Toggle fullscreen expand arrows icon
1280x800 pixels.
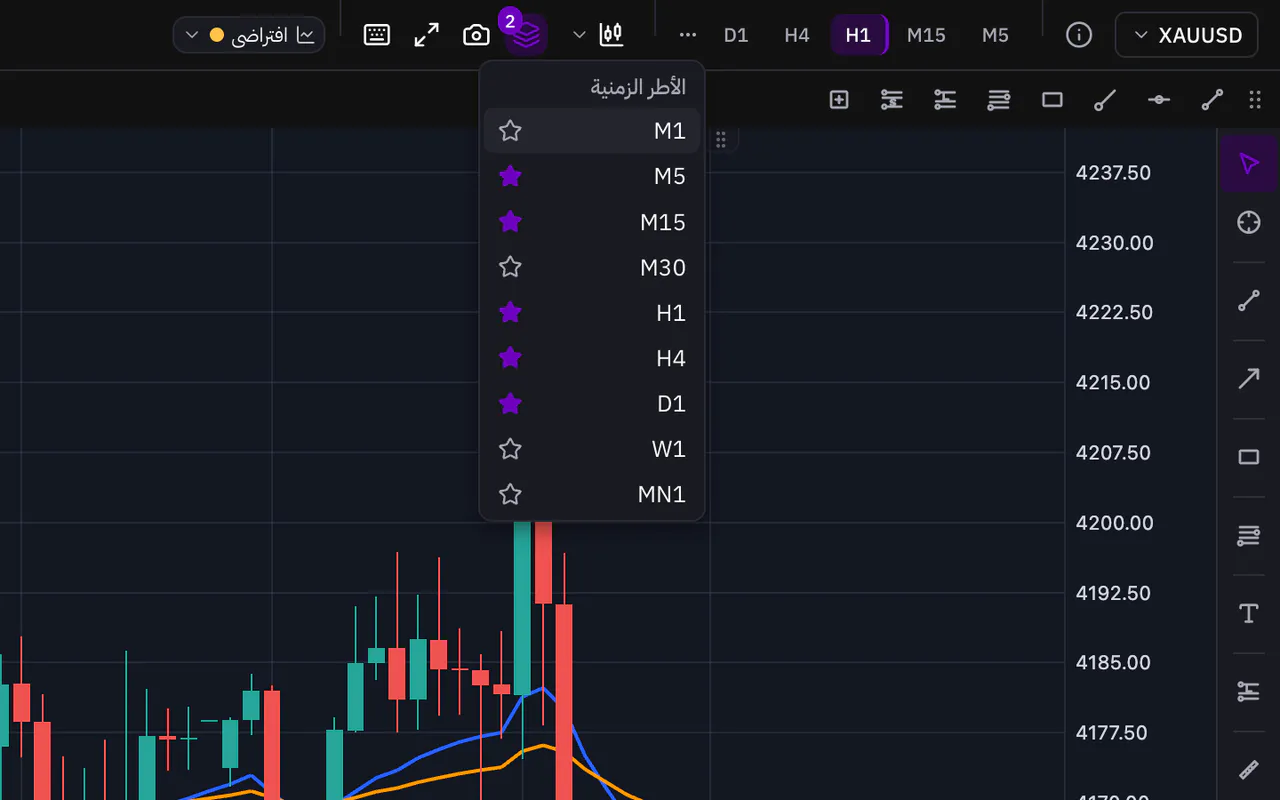[x=427, y=35]
